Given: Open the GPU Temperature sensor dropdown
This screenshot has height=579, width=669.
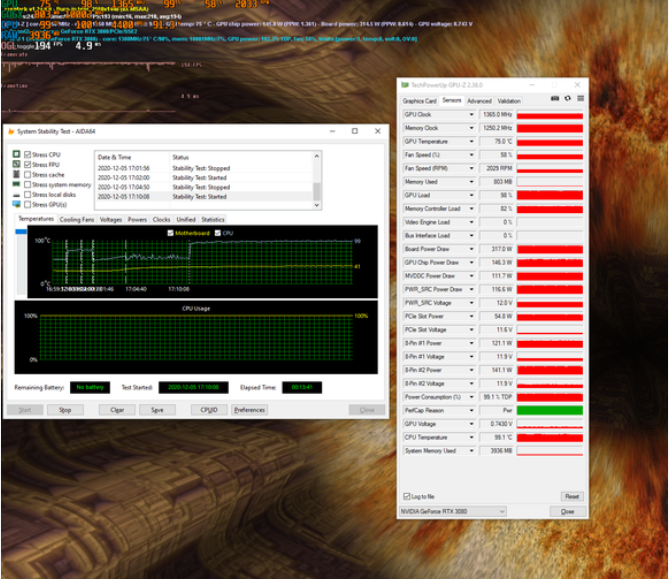Looking at the screenshot, I should 471,141.
